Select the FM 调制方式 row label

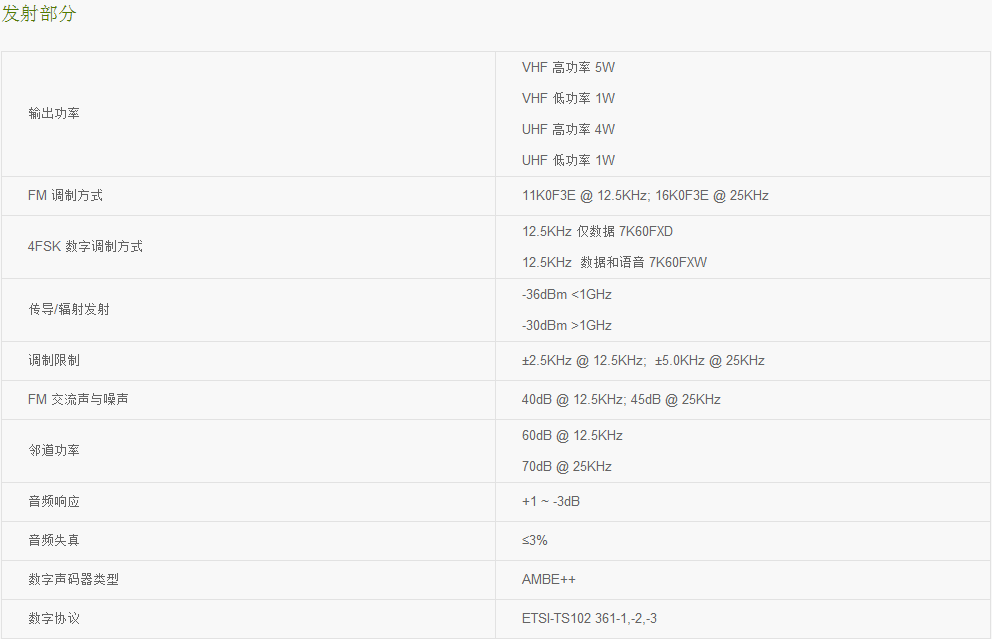[x=65, y=195]
